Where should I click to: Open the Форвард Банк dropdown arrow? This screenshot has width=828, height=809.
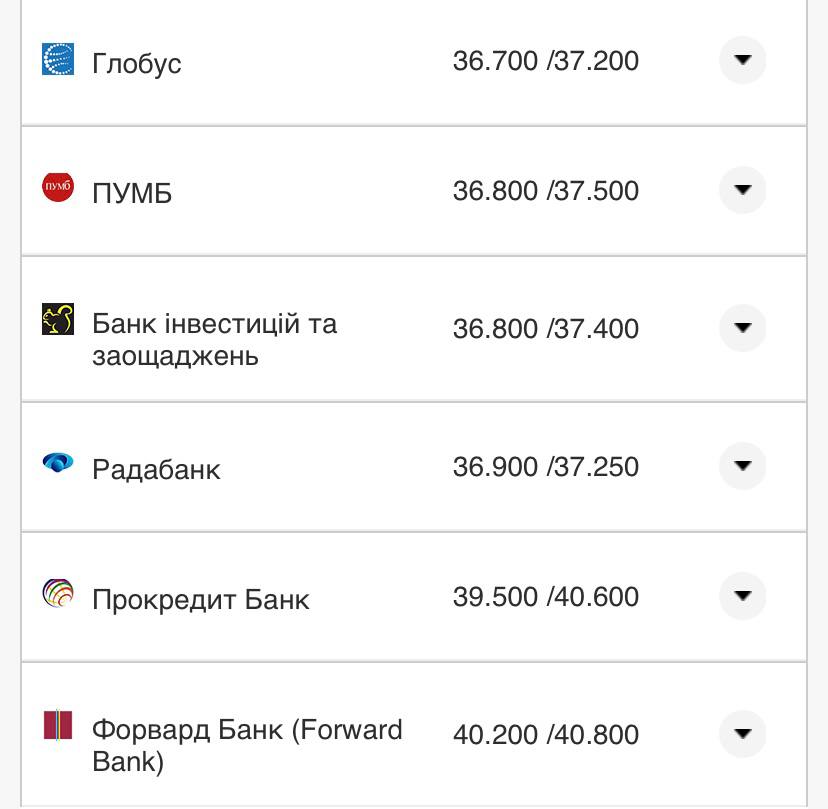742,731
